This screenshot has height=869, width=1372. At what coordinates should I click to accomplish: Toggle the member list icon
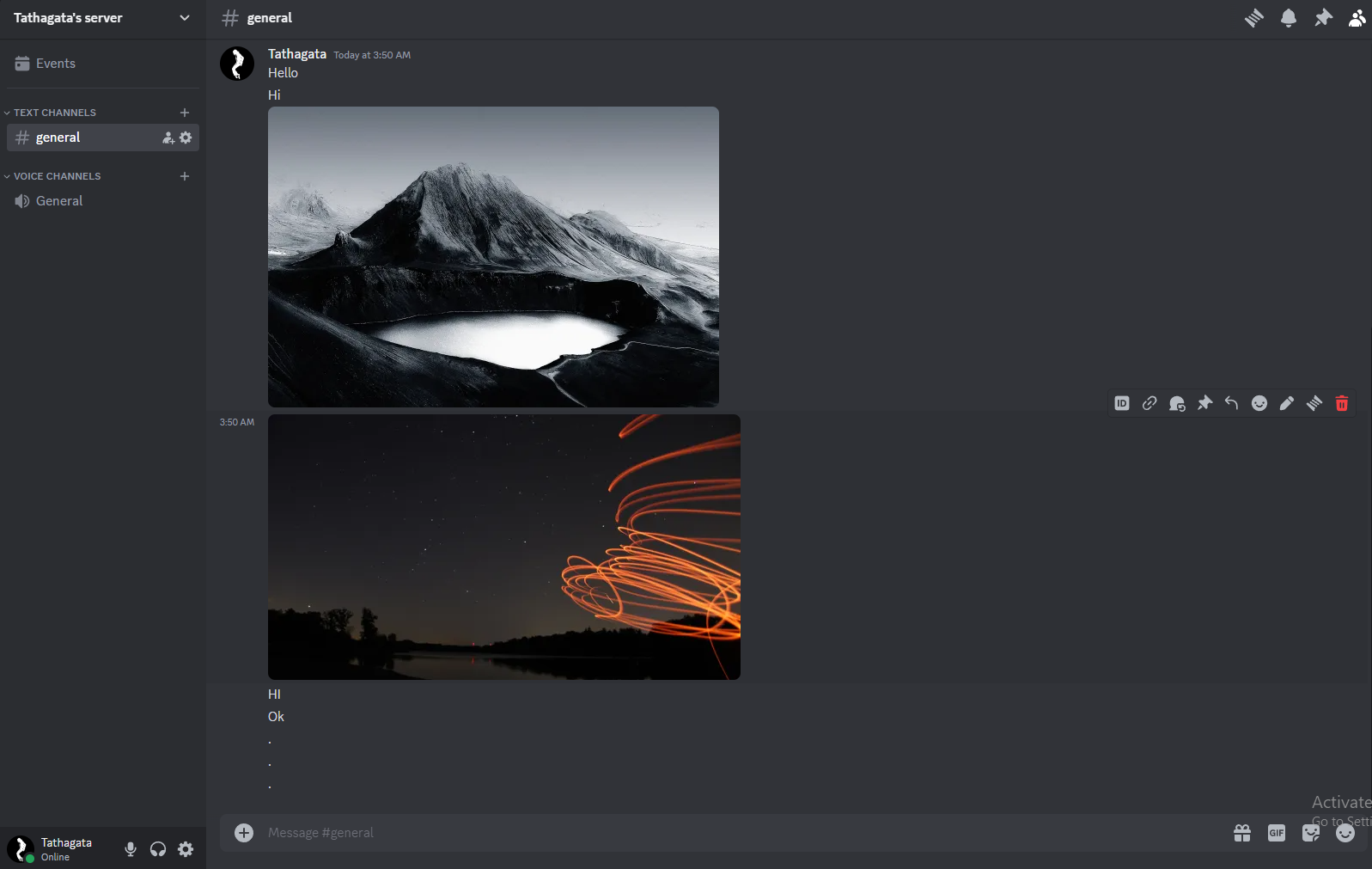click(1357, 18)
